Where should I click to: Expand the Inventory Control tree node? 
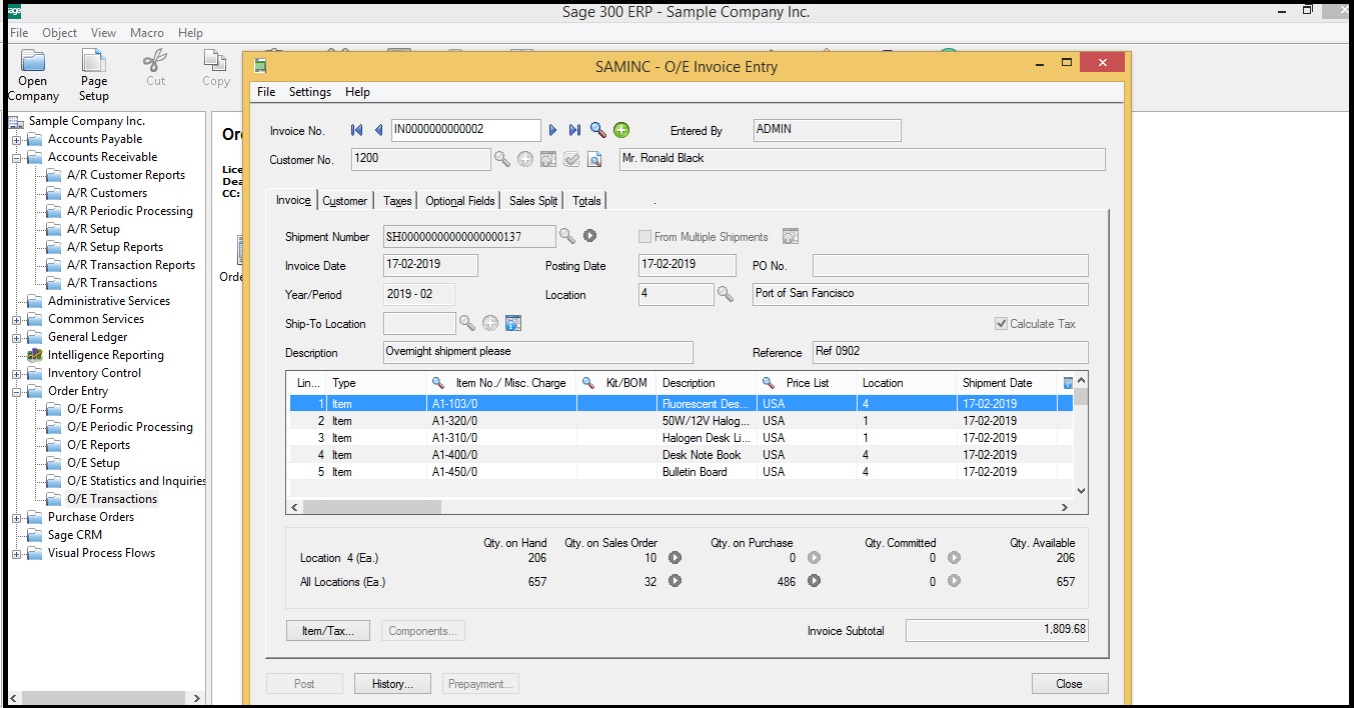point(16,373)
